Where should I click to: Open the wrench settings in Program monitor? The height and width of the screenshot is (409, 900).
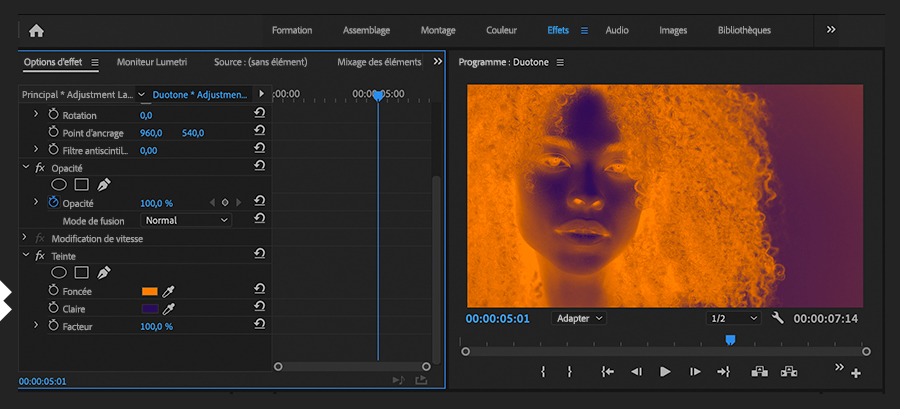click(778, 318)
